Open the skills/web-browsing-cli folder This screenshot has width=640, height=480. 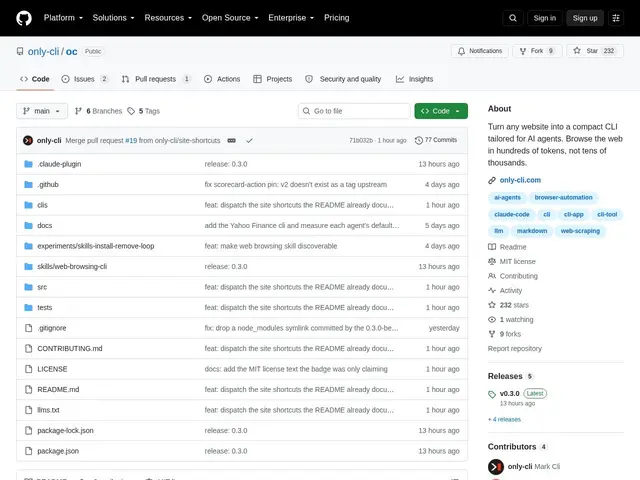tap(72, 267)
